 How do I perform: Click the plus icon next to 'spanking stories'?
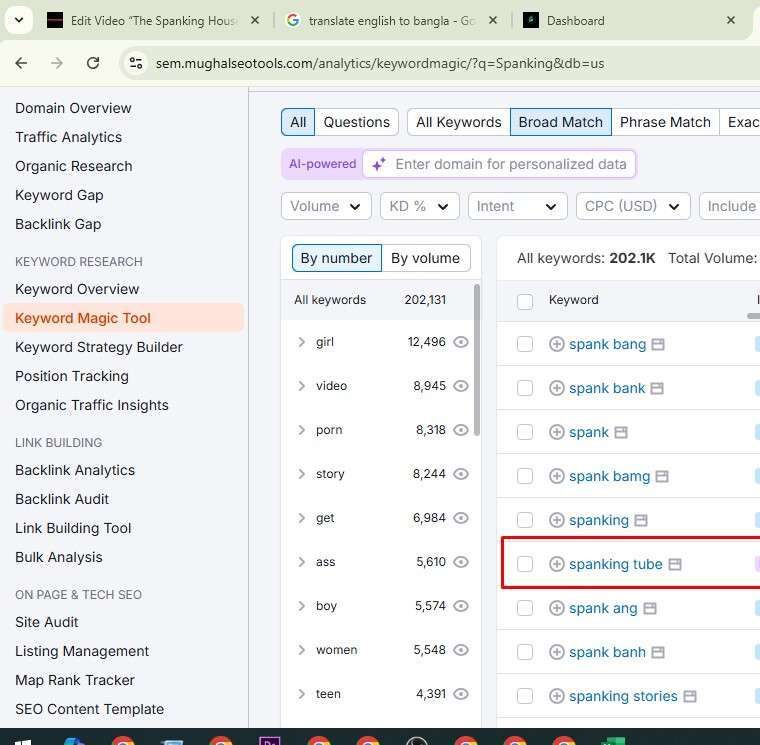click(x=557, y=696)
